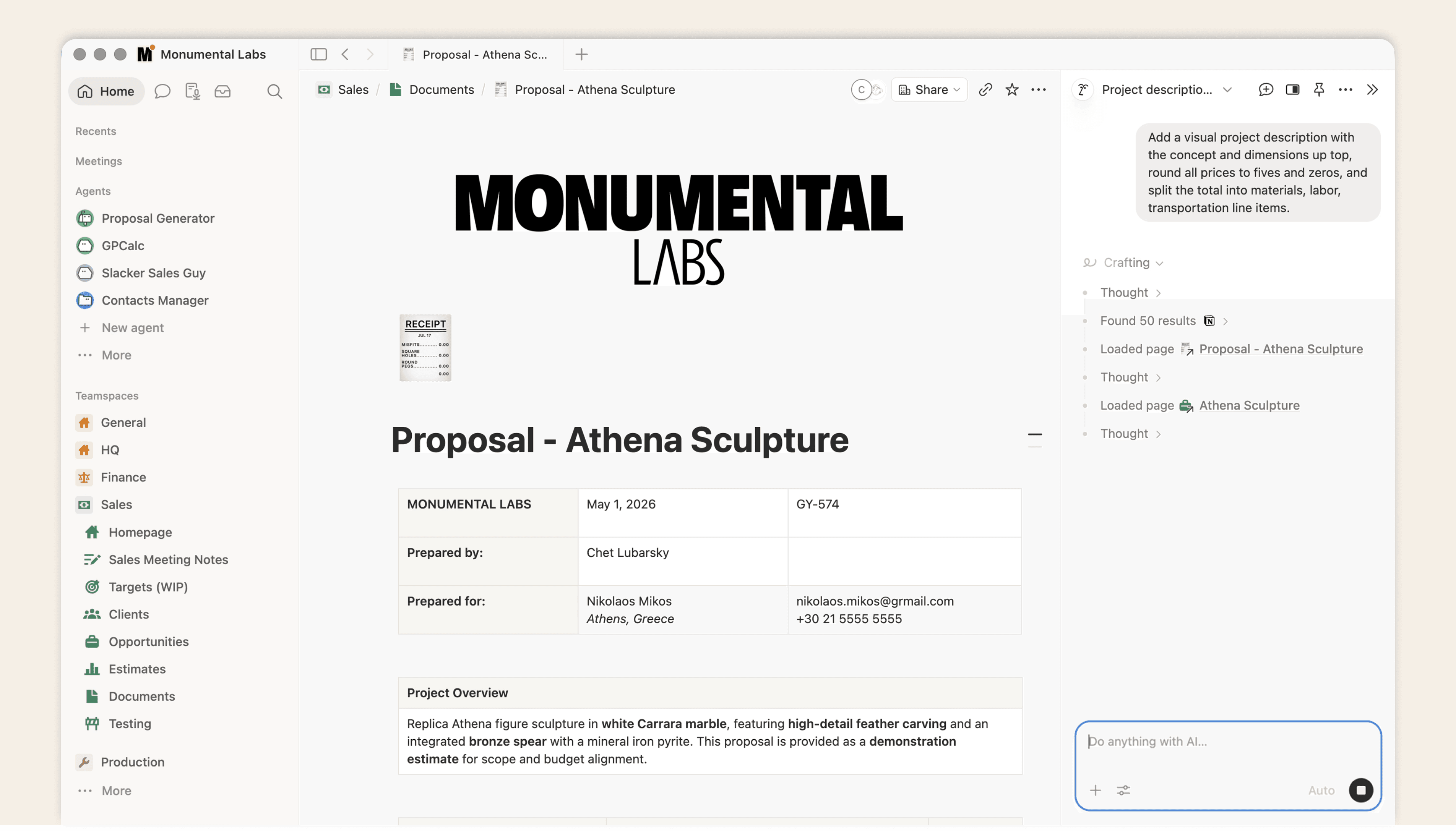Viewport: 1456px width, 831px height.
Task: Open page options three-dot menu
Action: pyautogui.click(x=1039, y=90)
